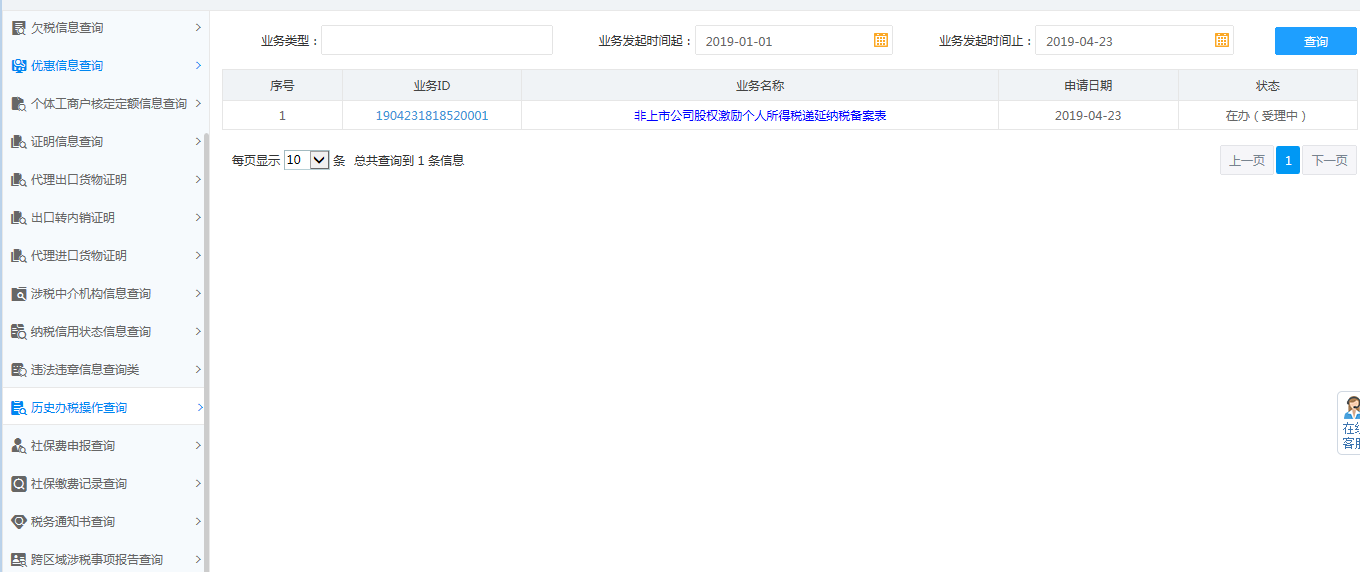Image resolution: width=1360 pixels, height=572 pixels.
Task: Select 历史办税操作查询 menu item
Action: [x=79, y=408]
